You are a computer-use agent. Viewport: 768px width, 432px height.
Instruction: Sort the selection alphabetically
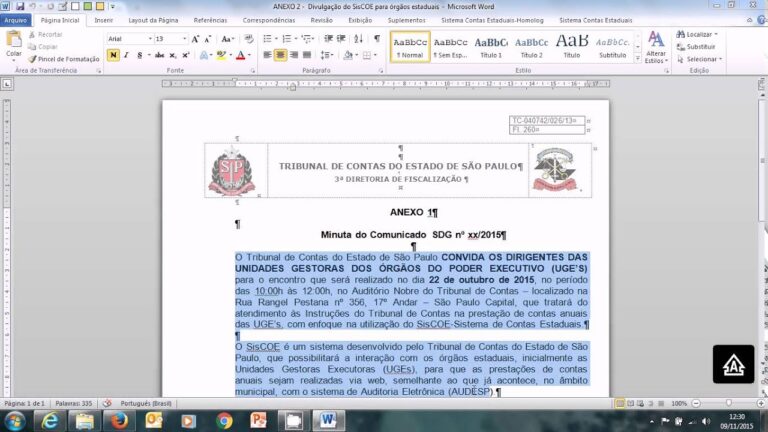click(359, 39)
